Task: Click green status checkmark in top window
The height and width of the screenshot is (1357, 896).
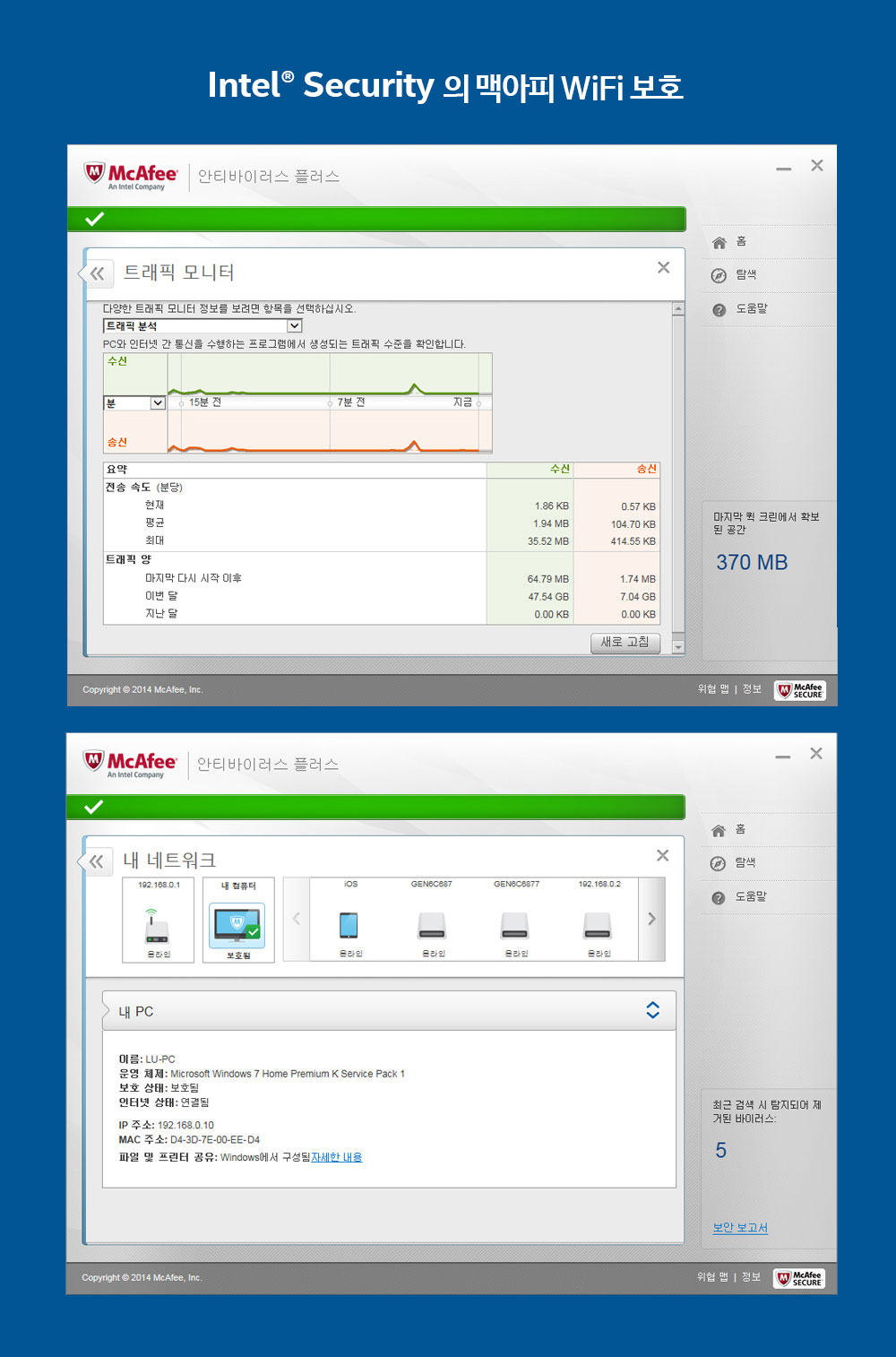Action: click(94, 219)
